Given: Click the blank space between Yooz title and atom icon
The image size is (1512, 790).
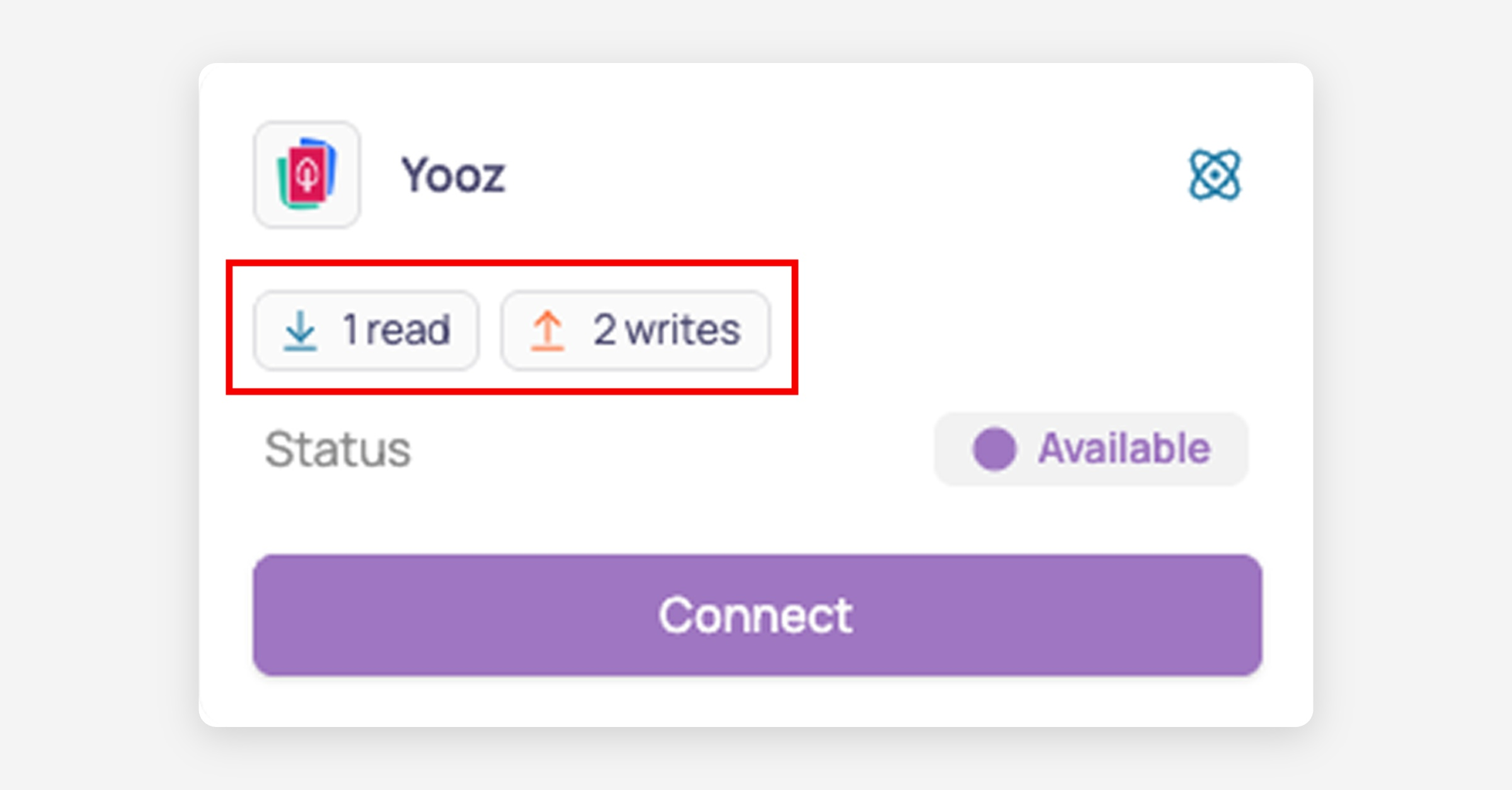Looking at the screenshot, I should tap(844, 175).
